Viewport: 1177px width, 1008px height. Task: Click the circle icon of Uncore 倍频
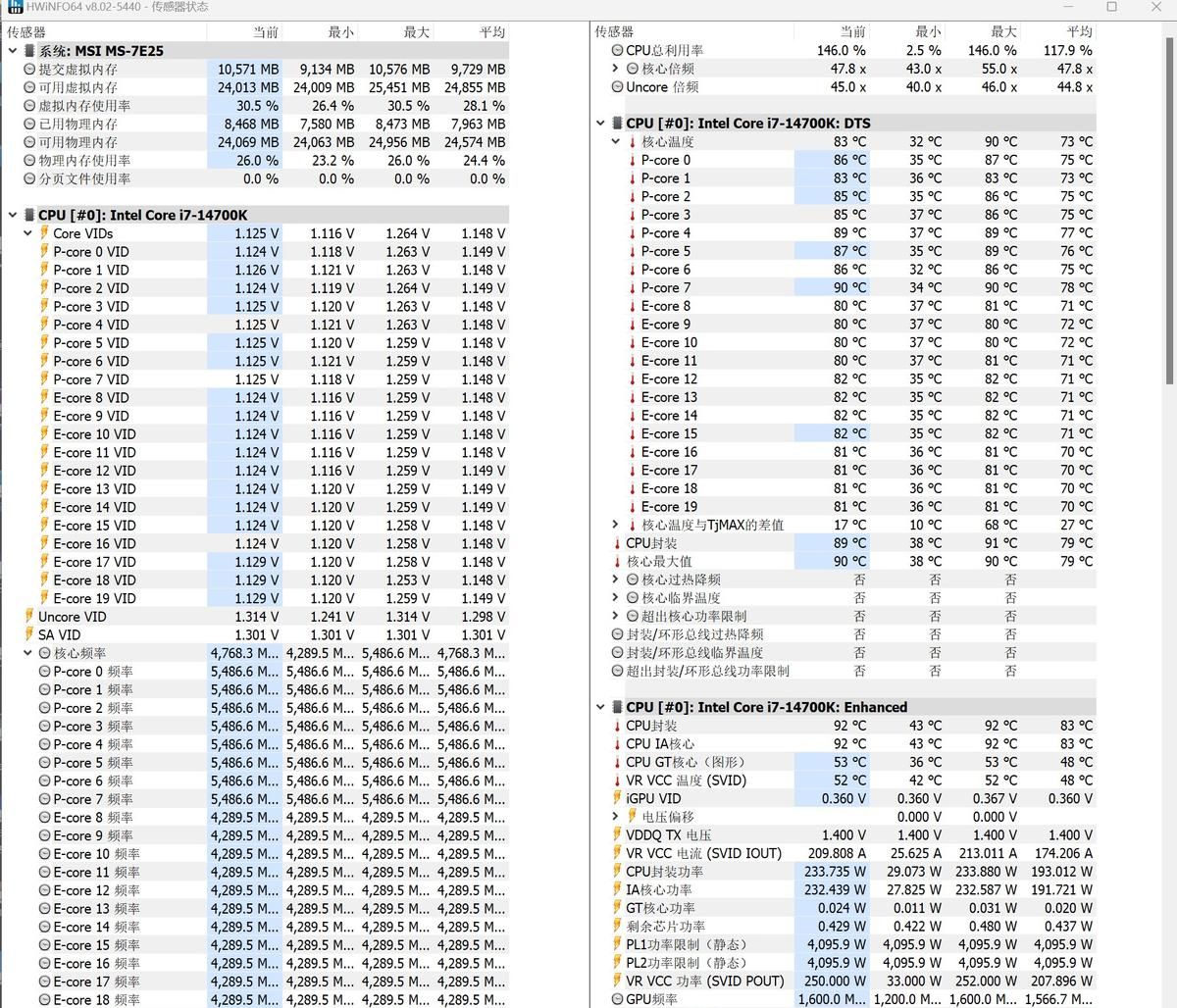coord(617,87)
